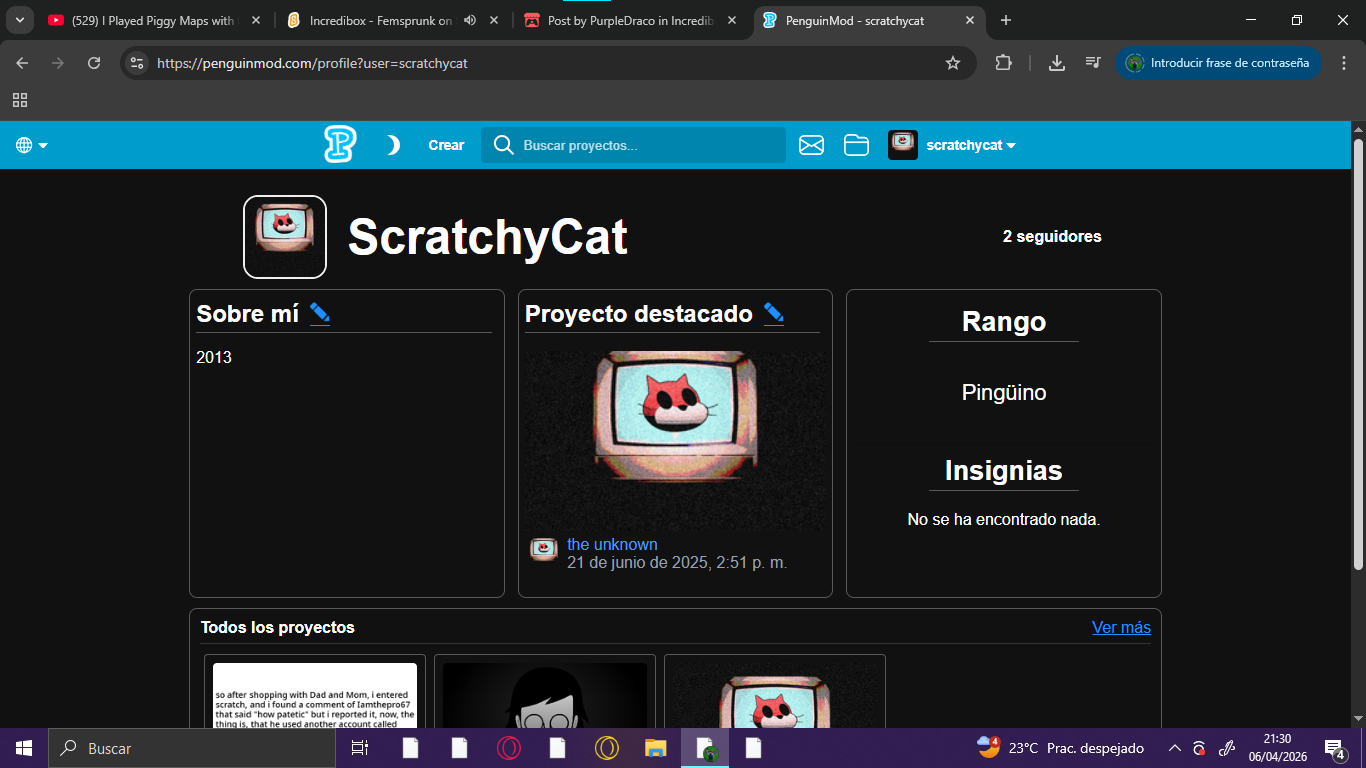1366x768 pixels.
Task: Open the messages envelope icon
Action: click(x=812, y=145)
